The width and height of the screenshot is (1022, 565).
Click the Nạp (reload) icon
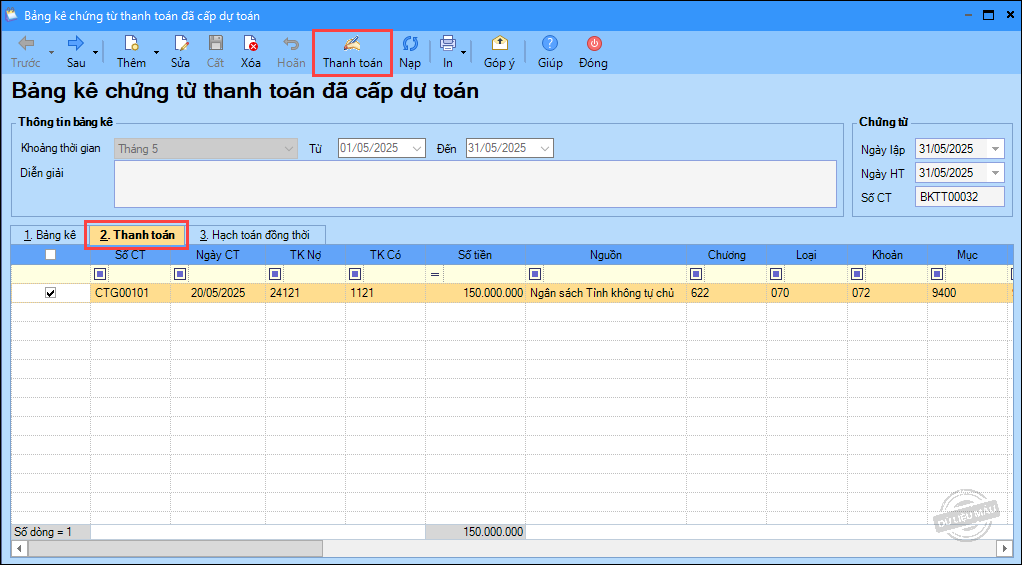(x=410, y=44)
